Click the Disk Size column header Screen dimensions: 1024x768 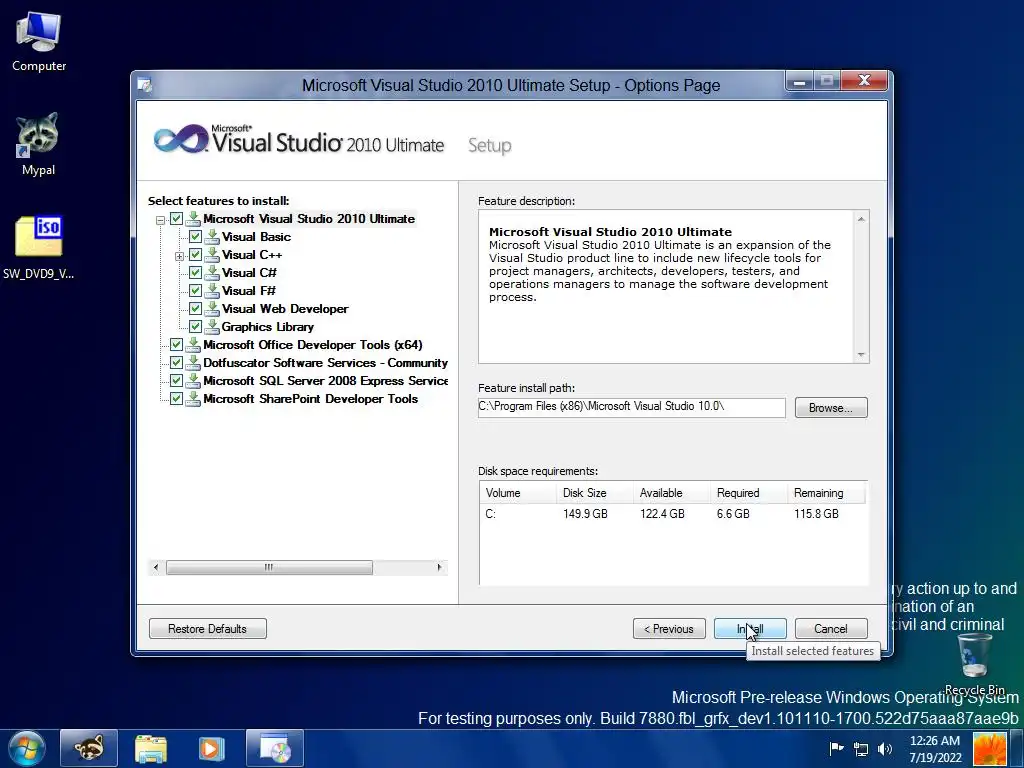point(594,492)
